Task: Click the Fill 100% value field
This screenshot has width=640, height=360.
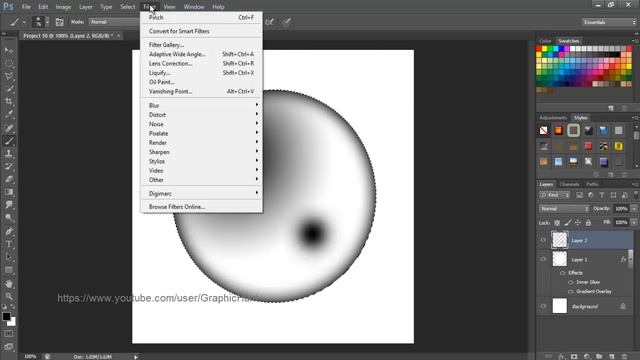Action: [x=621, y=222]
